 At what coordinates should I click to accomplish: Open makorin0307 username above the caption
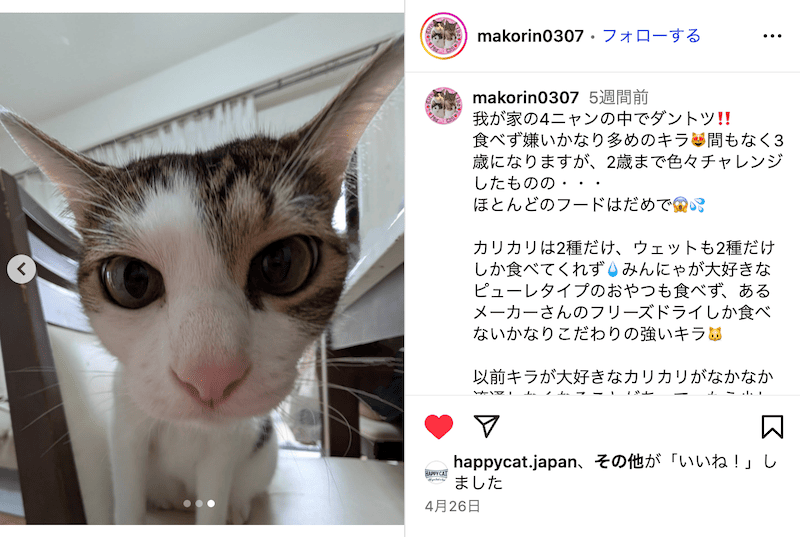526,97
